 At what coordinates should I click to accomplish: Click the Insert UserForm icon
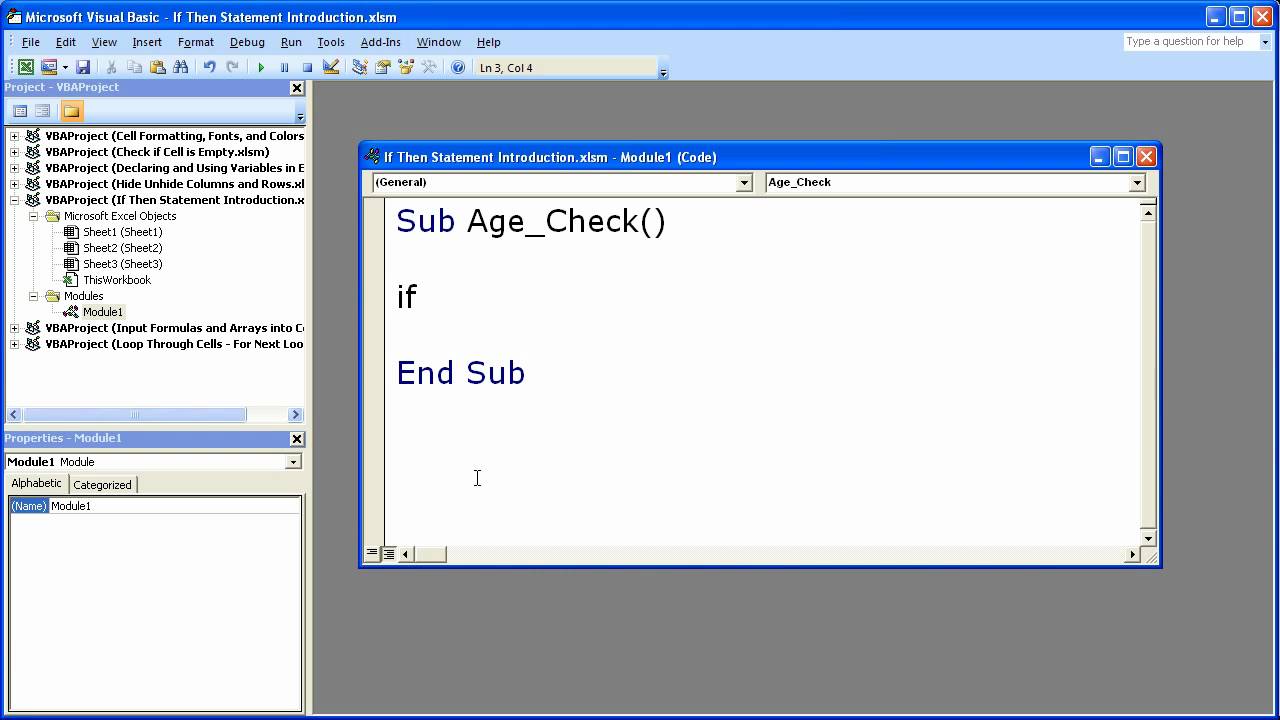point(48,67)
